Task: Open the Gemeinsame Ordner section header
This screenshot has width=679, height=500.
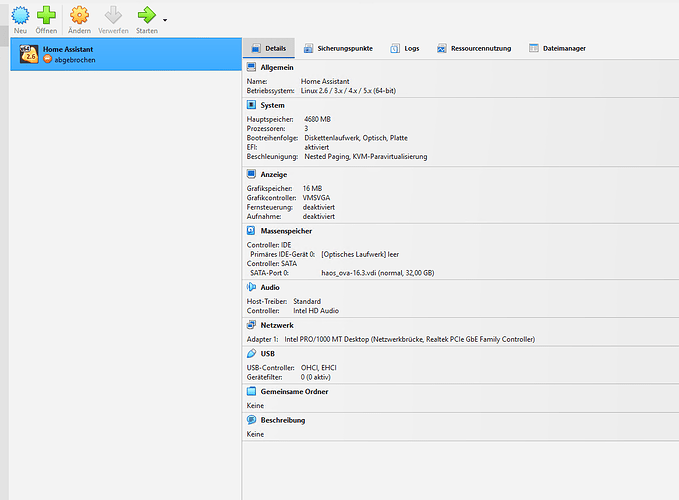Action: pyautogui.click(x=294, y=391)
